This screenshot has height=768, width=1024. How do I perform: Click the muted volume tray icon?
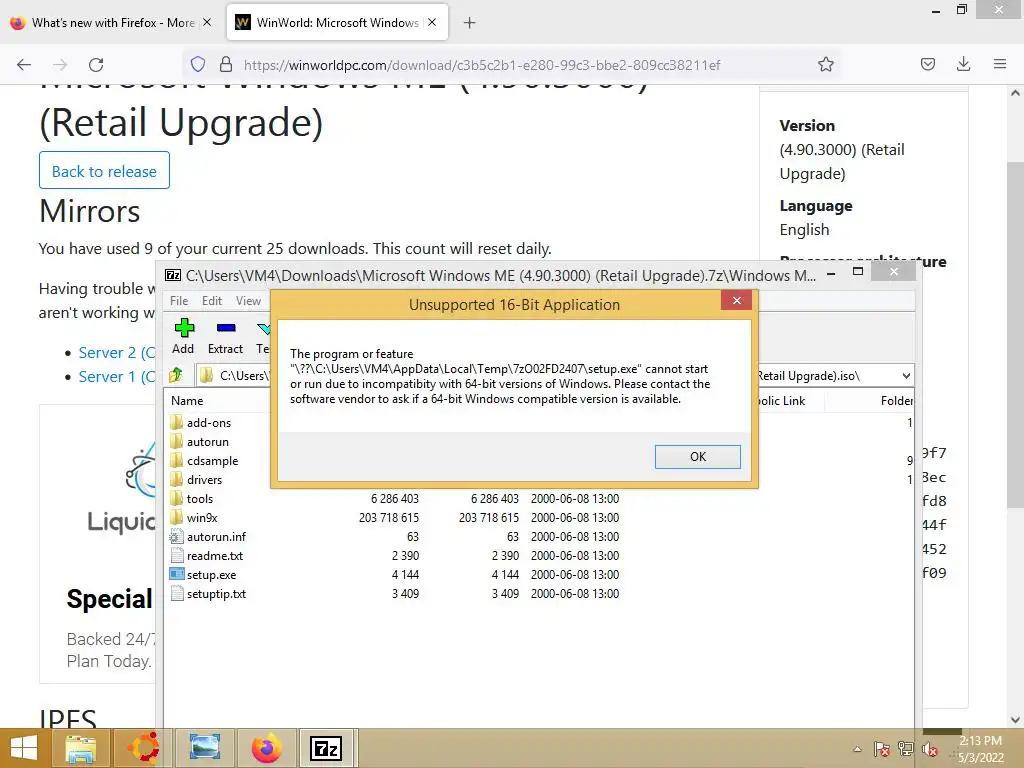tap(930, 749)
